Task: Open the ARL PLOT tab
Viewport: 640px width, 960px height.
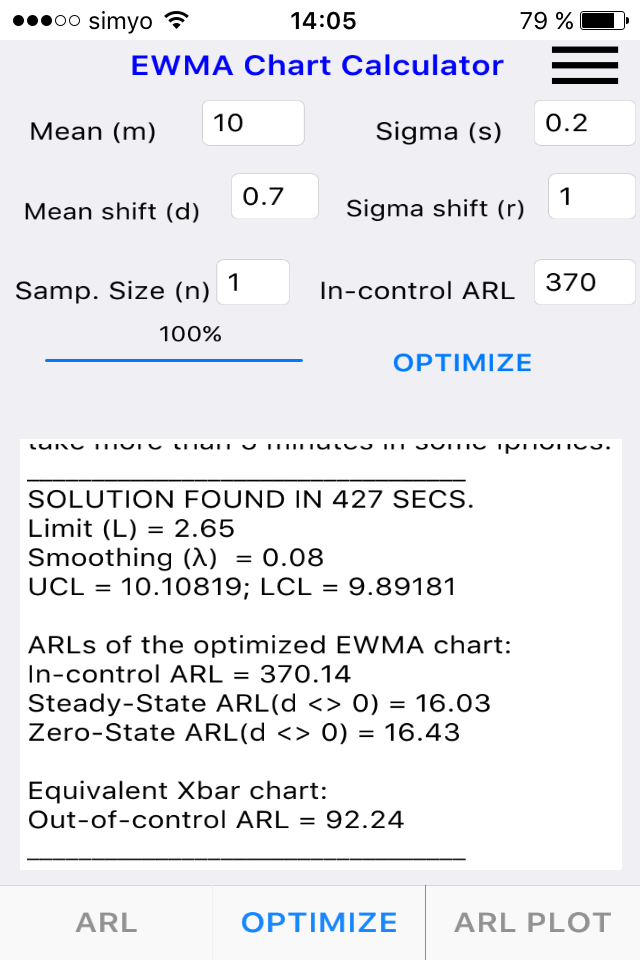Action: (532, 922)
